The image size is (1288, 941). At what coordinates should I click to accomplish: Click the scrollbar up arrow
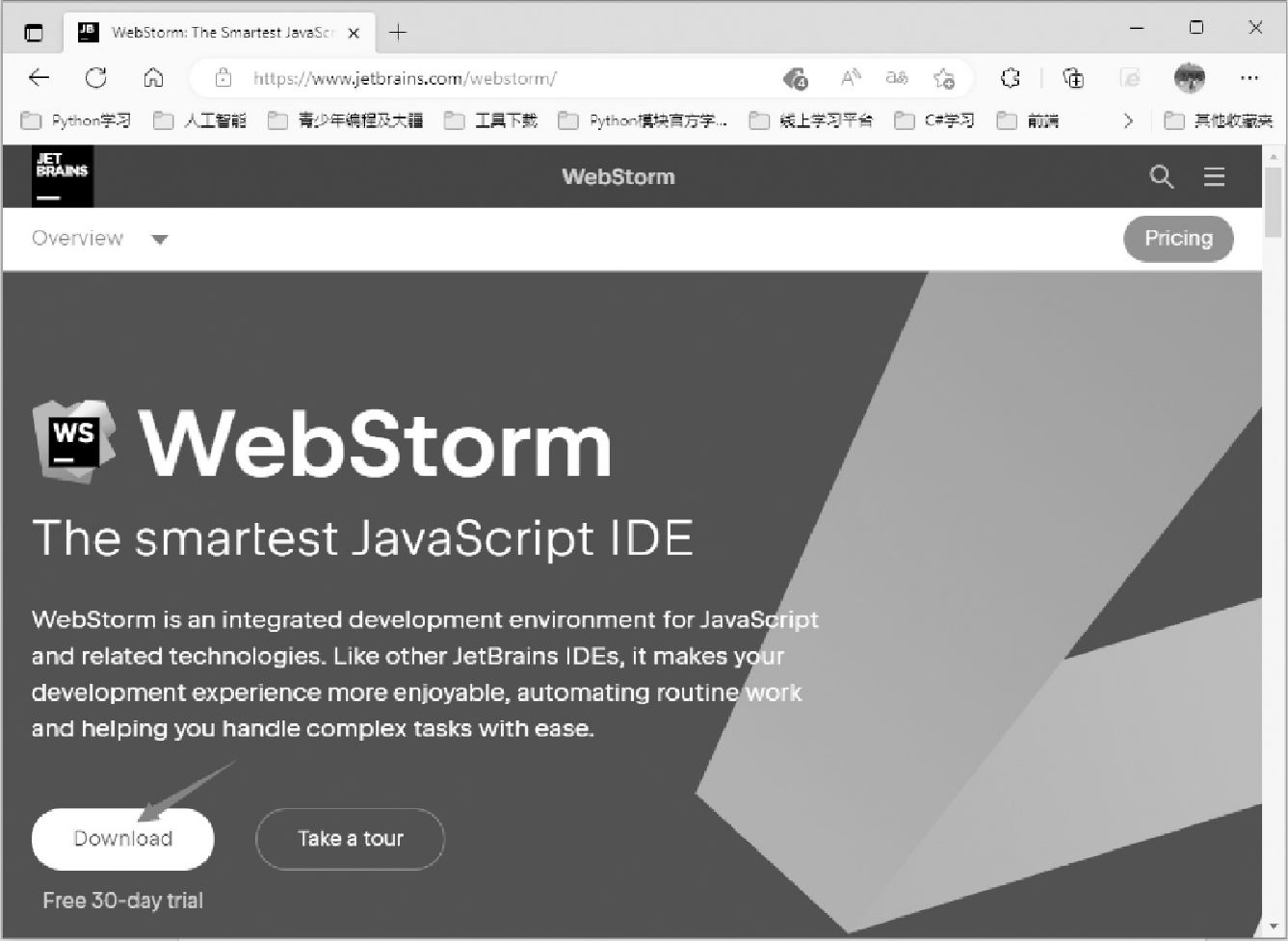(x=1274, y=155)
